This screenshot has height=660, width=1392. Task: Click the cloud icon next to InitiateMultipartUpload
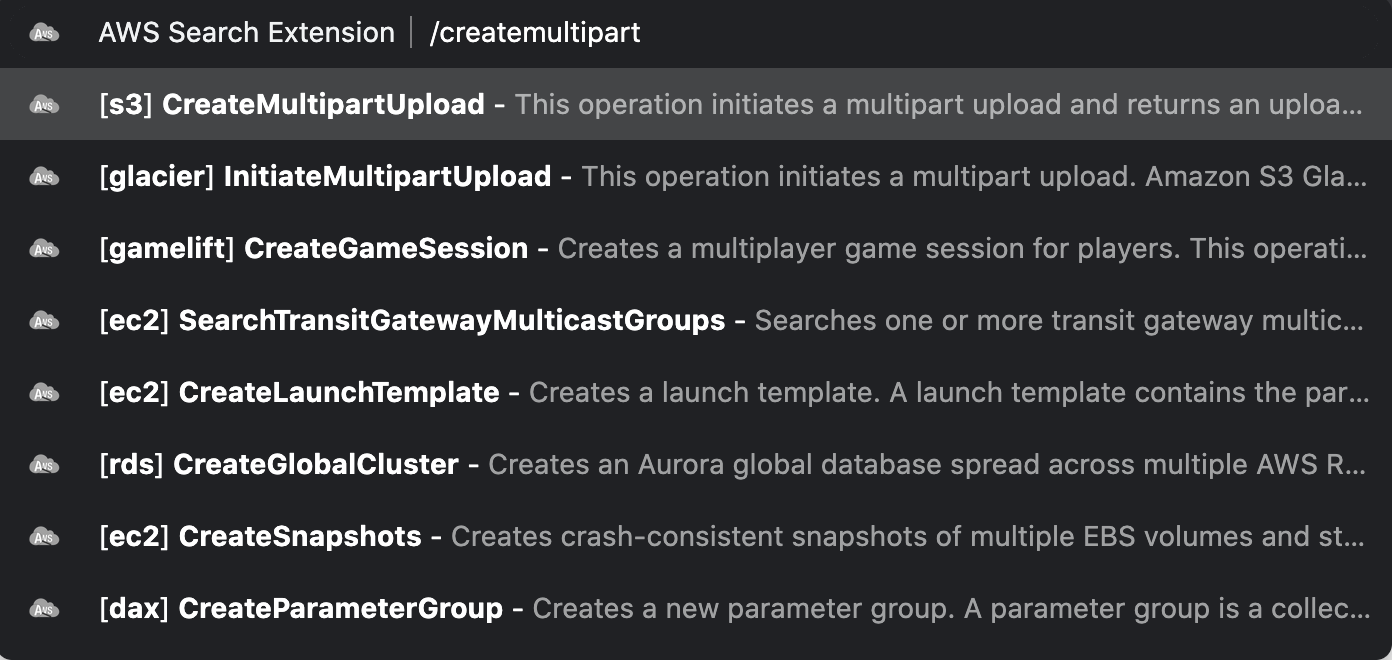(44, 177)
